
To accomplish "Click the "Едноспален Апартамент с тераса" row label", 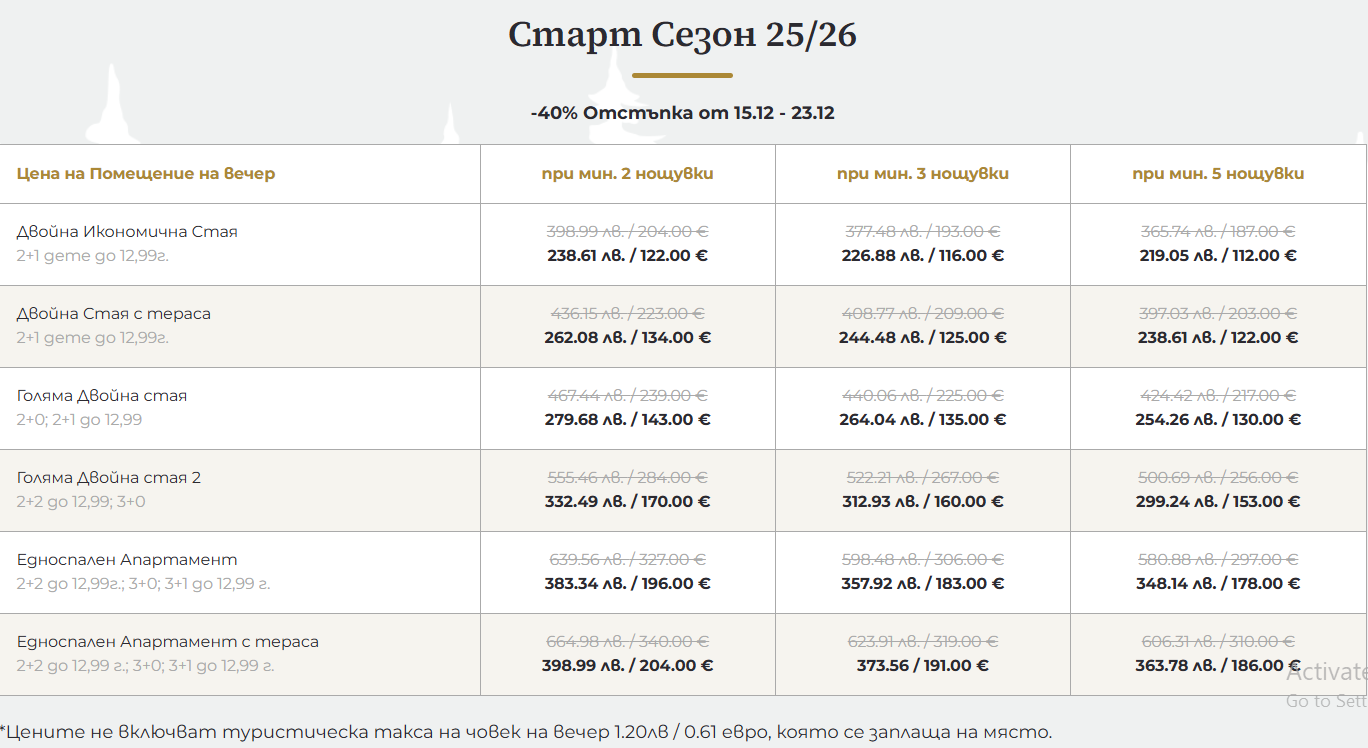I will (168, 642).
